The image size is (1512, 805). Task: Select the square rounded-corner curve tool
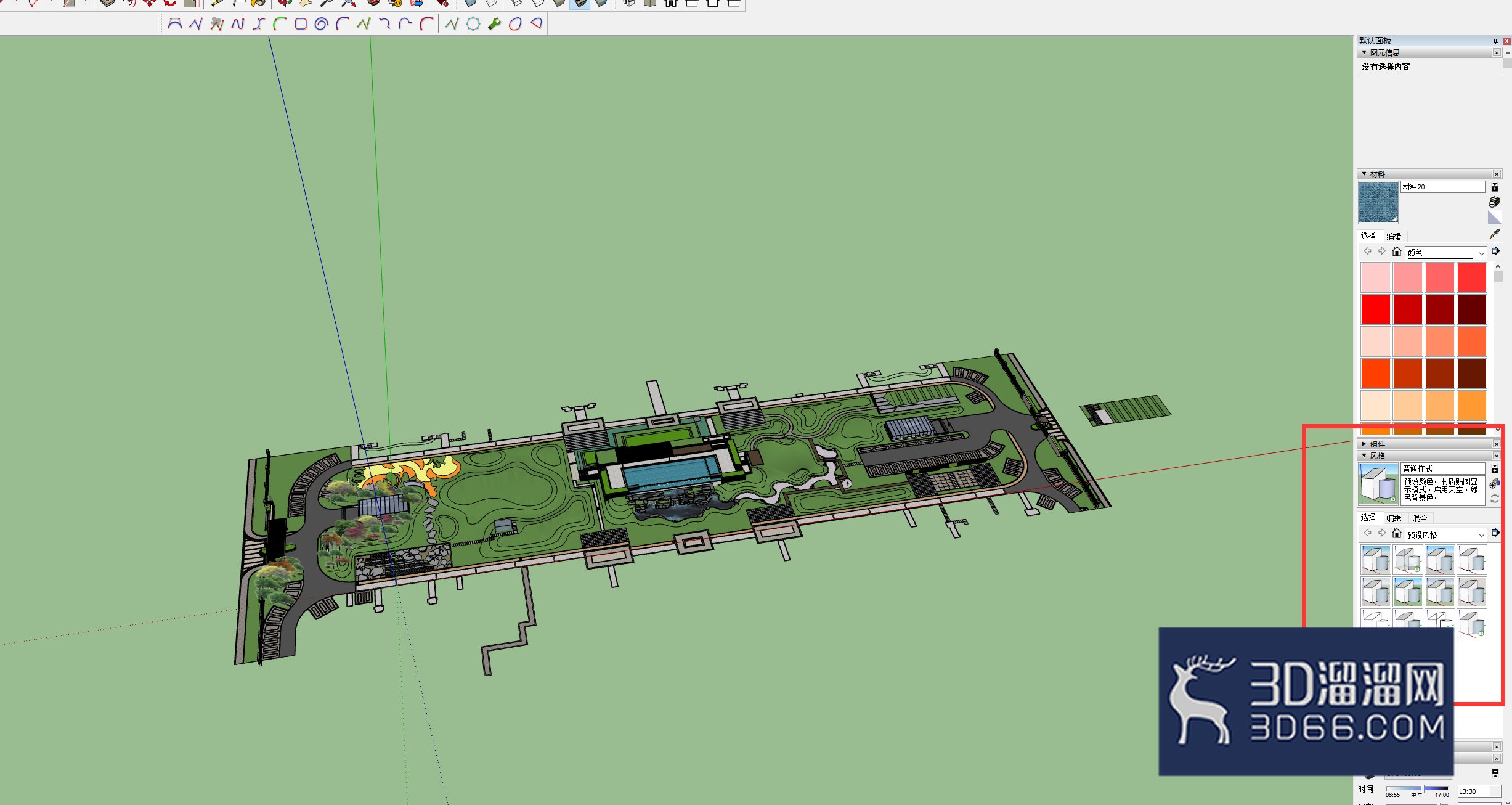pyautogui.click(x=301, y=24)
